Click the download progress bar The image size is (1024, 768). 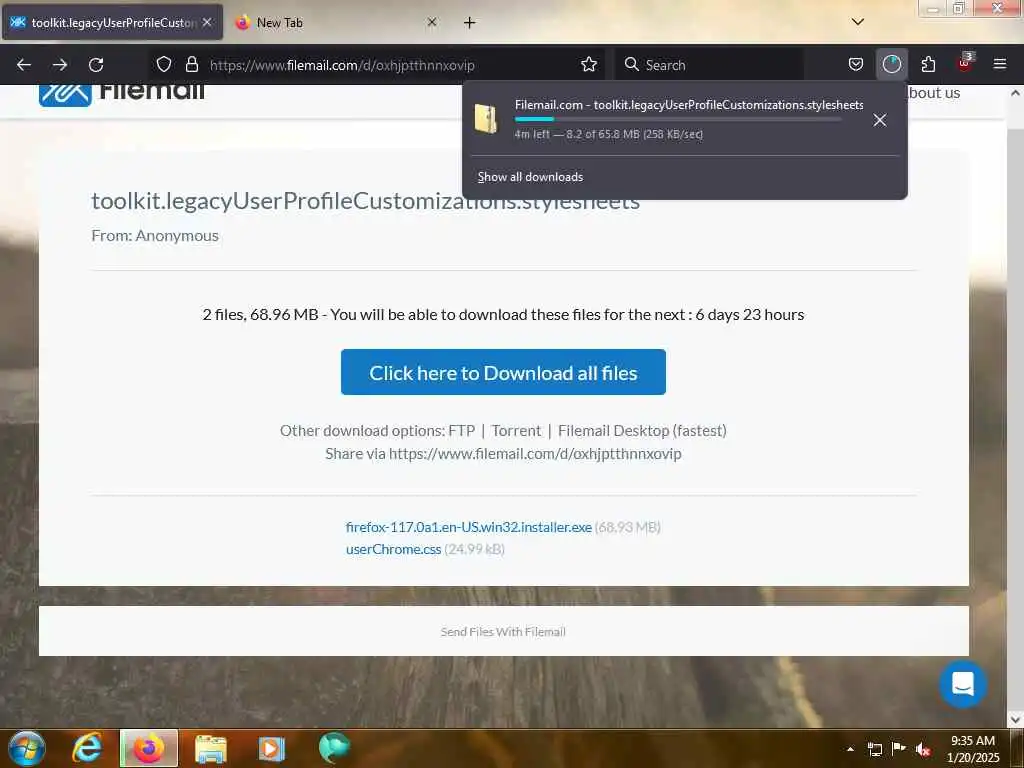coord(677,119)
